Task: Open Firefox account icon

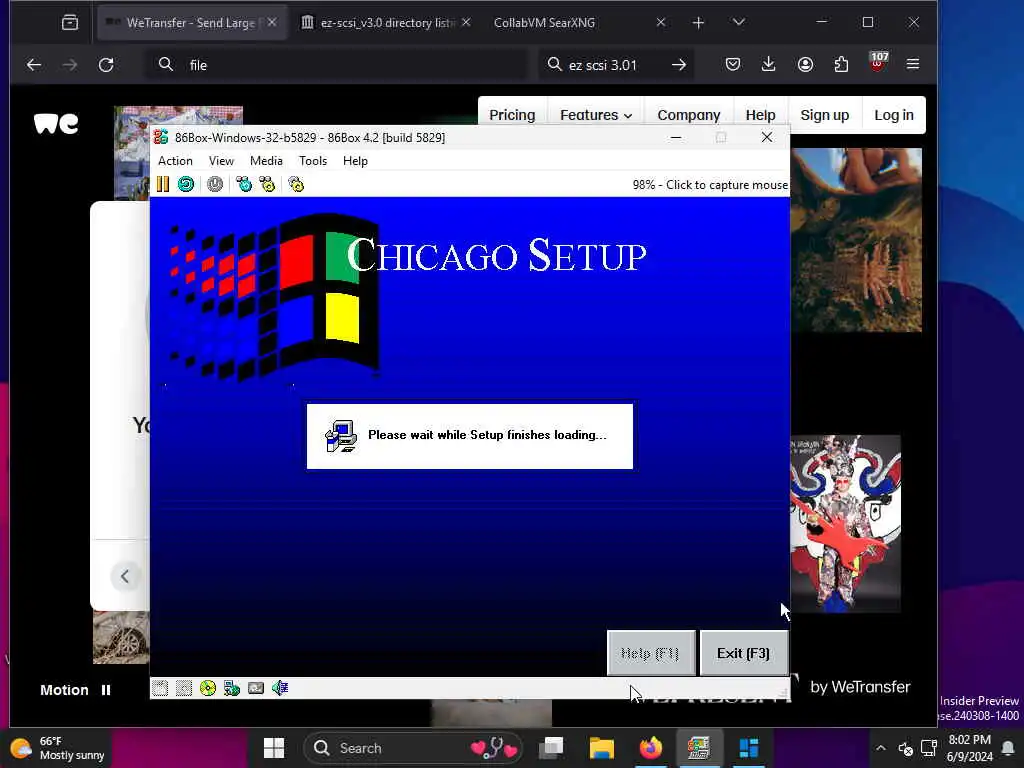Action: point(805,64)
